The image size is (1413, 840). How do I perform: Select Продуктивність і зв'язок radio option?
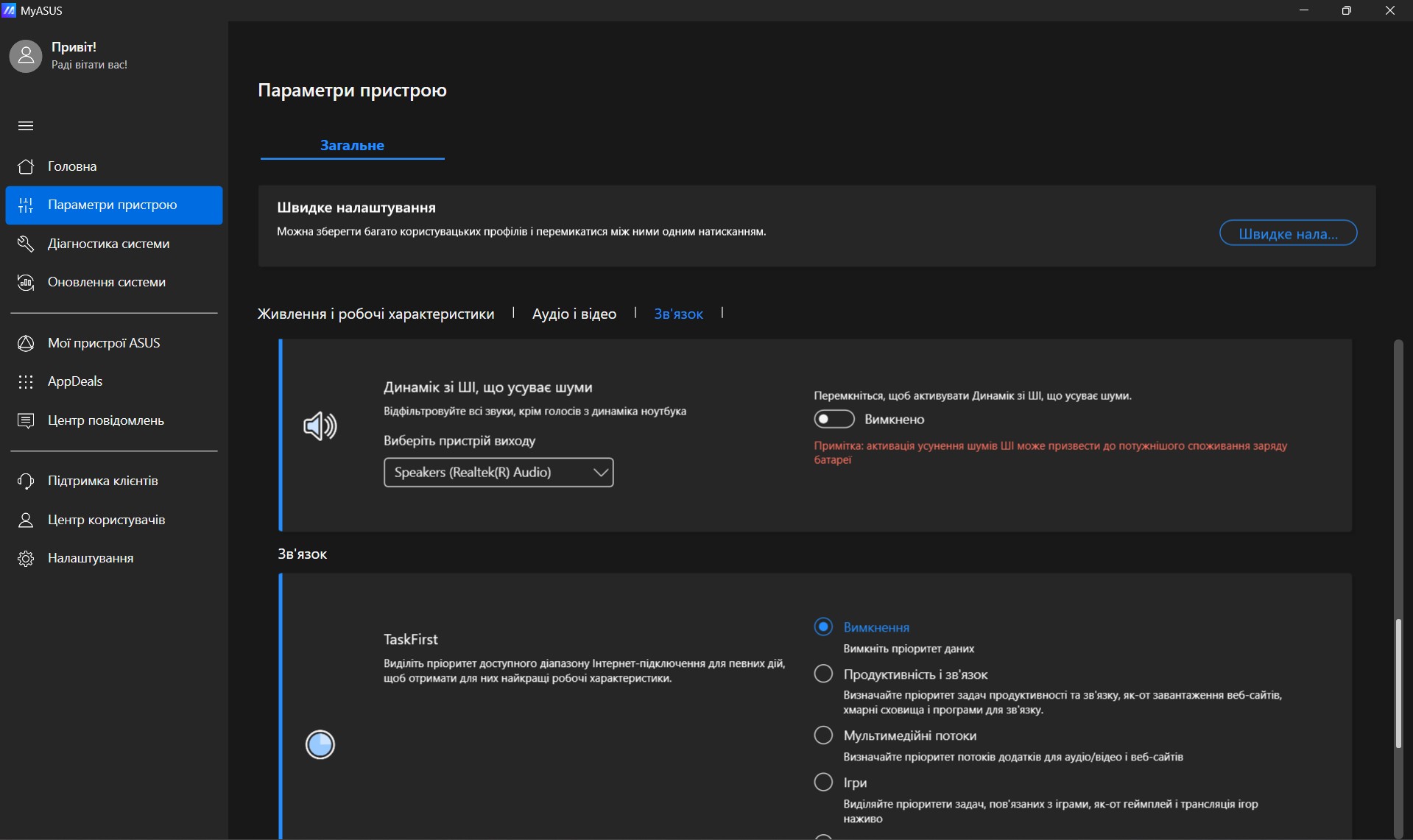pos(823,674)
